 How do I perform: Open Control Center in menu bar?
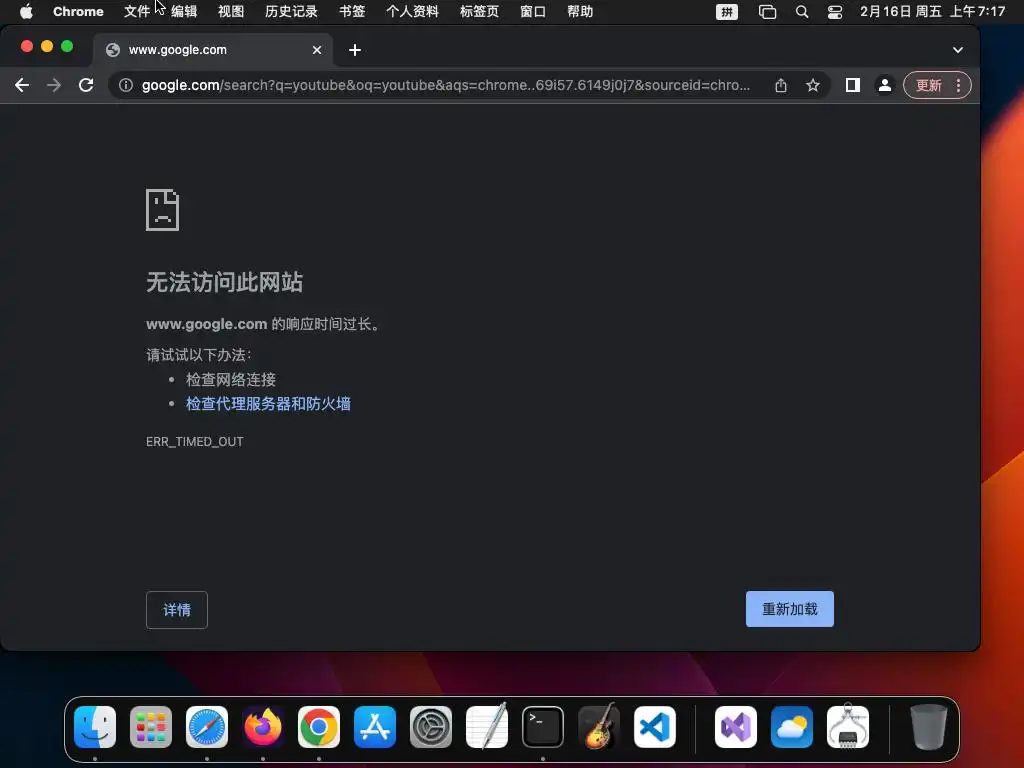tap(835, 12)
